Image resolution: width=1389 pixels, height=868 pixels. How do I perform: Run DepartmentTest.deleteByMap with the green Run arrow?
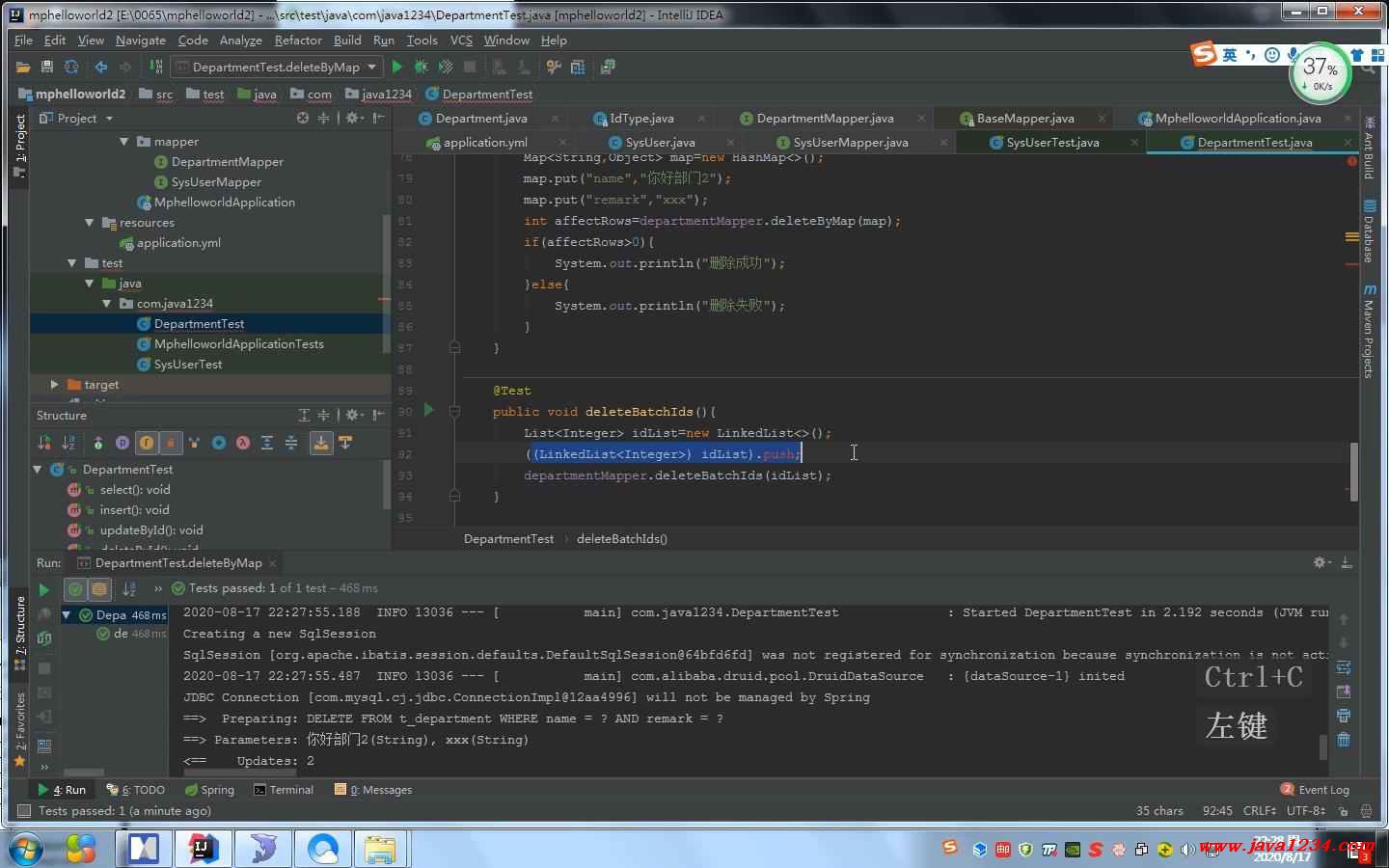click(396, 67)
